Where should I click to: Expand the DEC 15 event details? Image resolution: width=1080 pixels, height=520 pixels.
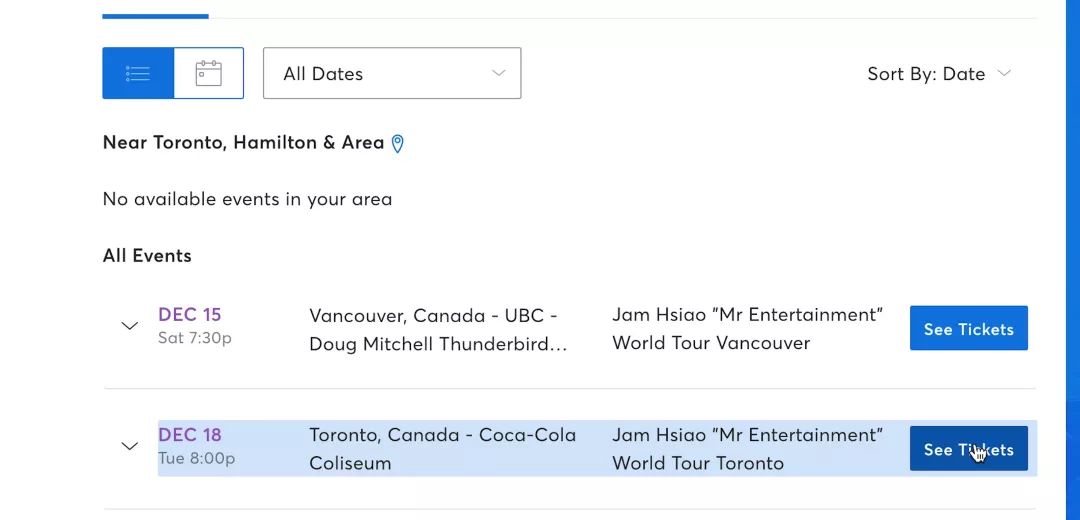coord(129,326)
